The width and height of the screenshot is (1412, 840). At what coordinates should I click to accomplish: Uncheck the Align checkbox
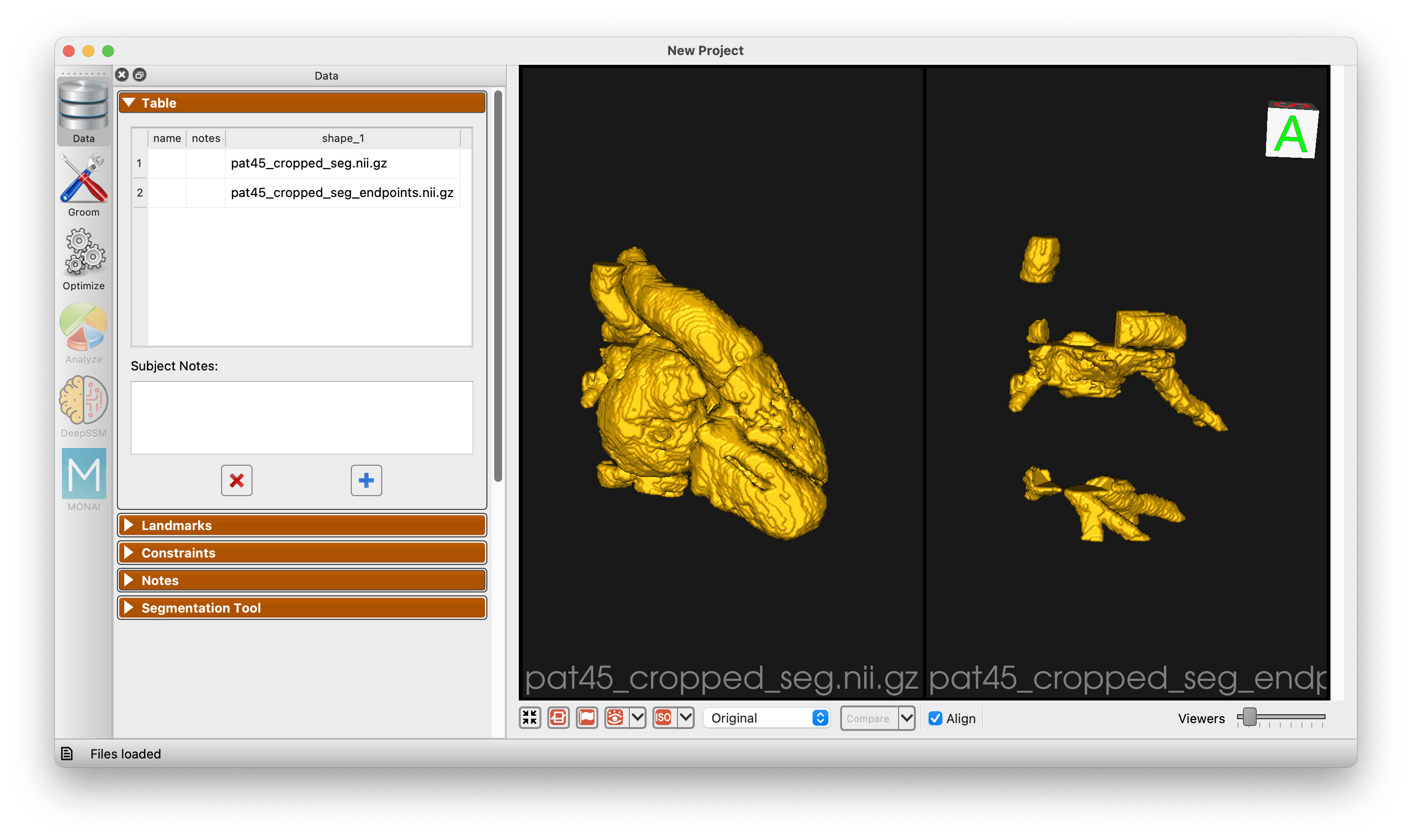[935, 718]
